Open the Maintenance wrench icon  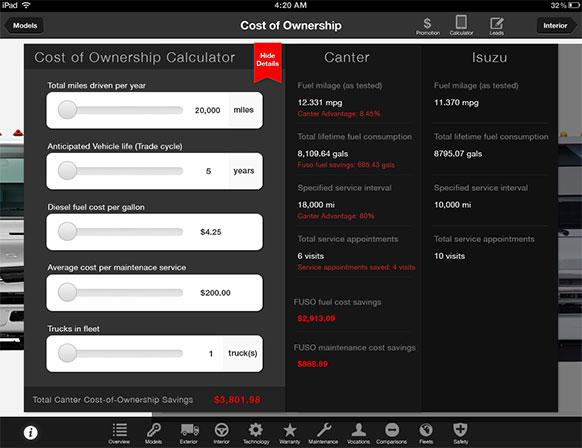pyautogui.click(x=323, y=434)
